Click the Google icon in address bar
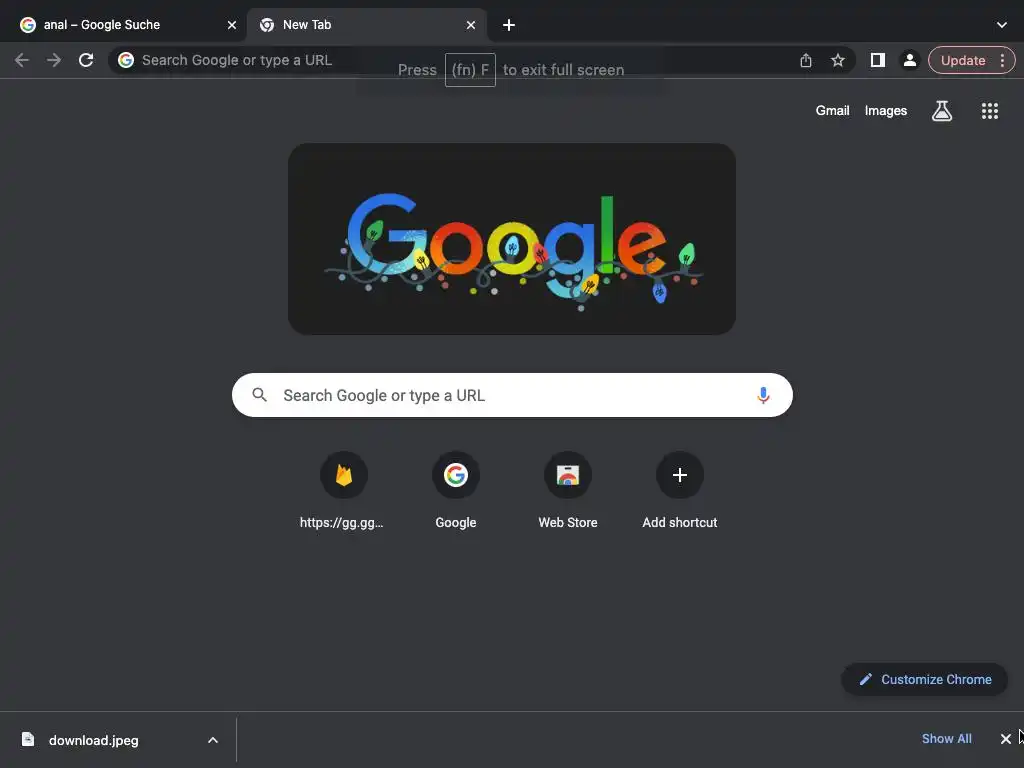 (x=126, y=60)
